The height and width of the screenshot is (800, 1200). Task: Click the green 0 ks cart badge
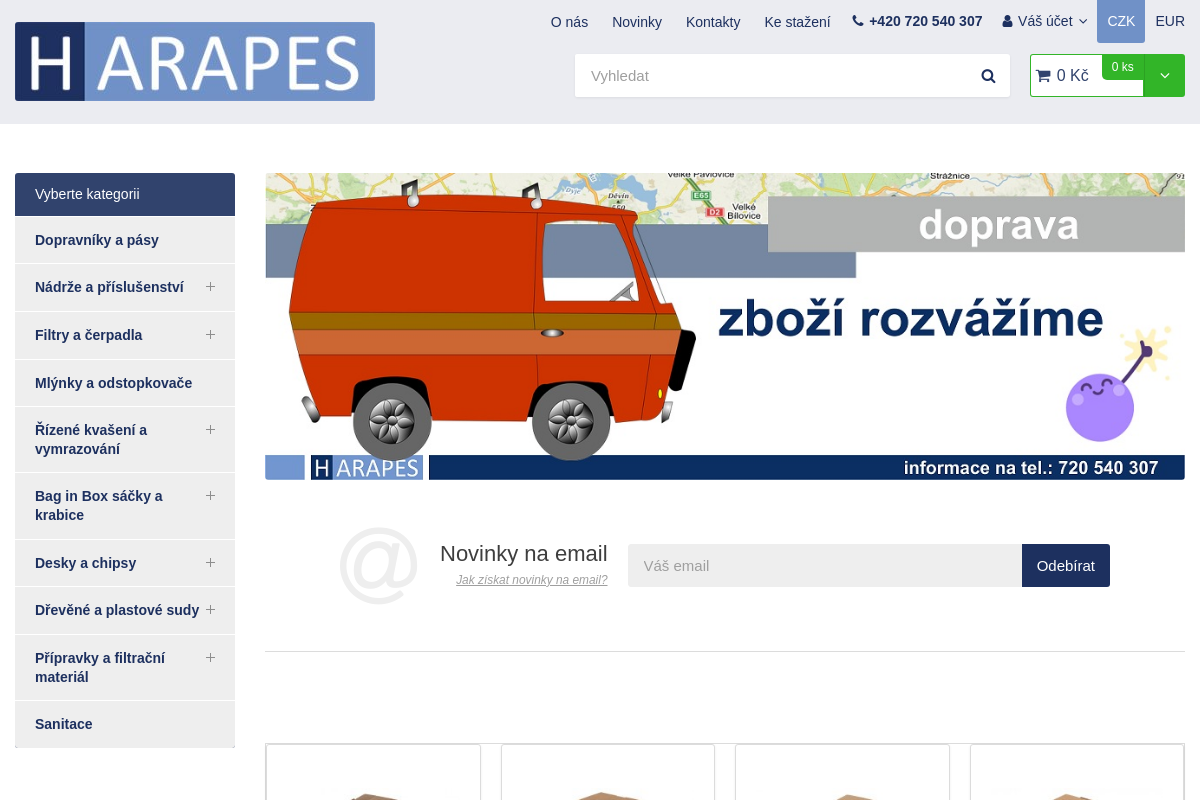pyautogui.click(x=1121, y=67)
